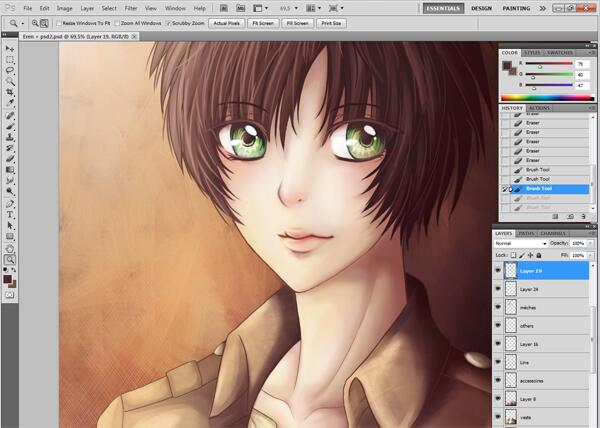
Task: Hide the Line layer
Action: pos(498,362)
